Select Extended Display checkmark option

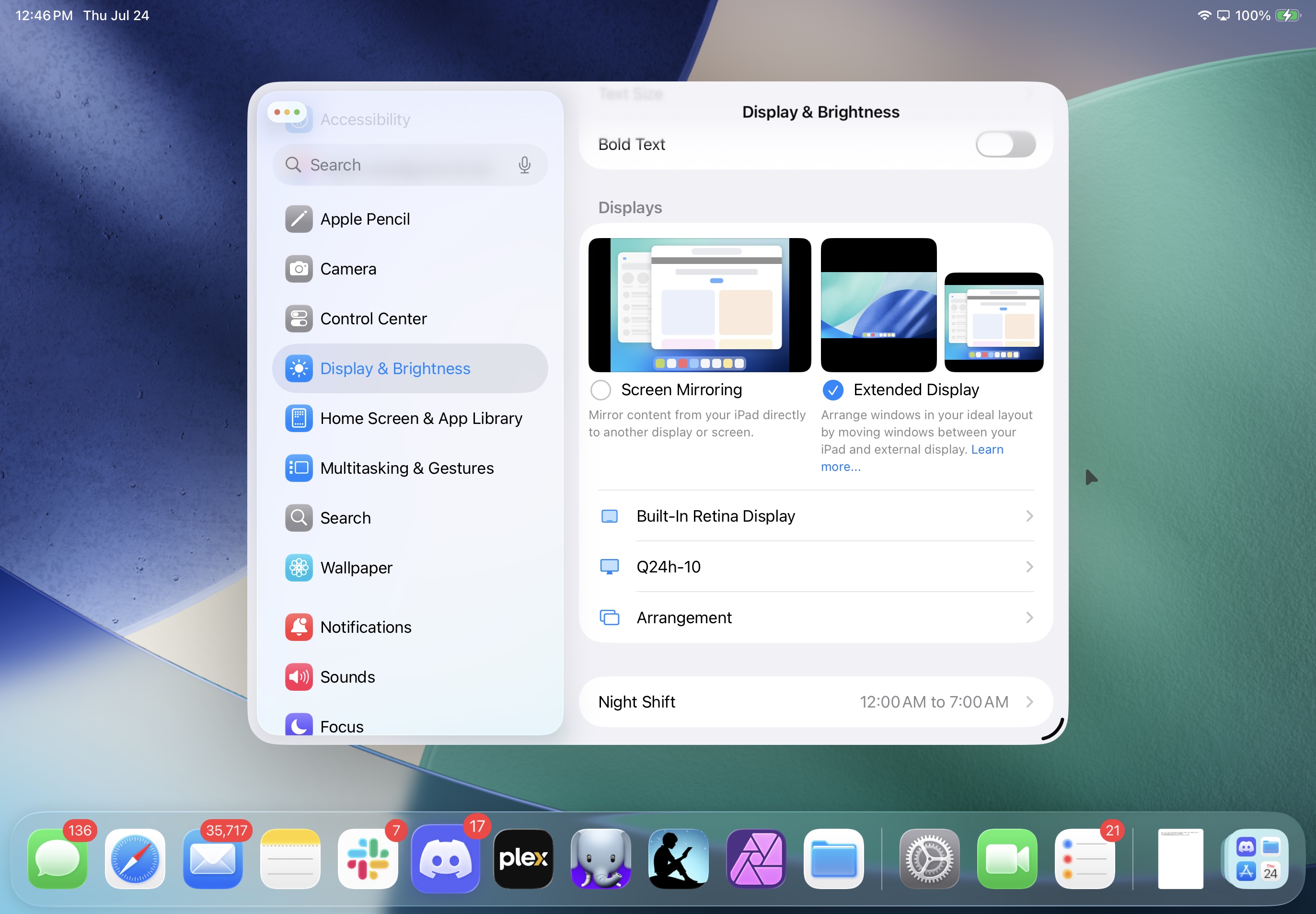coord(832,390)
